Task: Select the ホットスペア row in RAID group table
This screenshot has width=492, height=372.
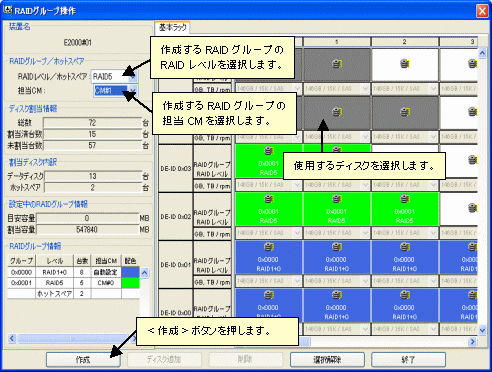Action: point(73,294)
